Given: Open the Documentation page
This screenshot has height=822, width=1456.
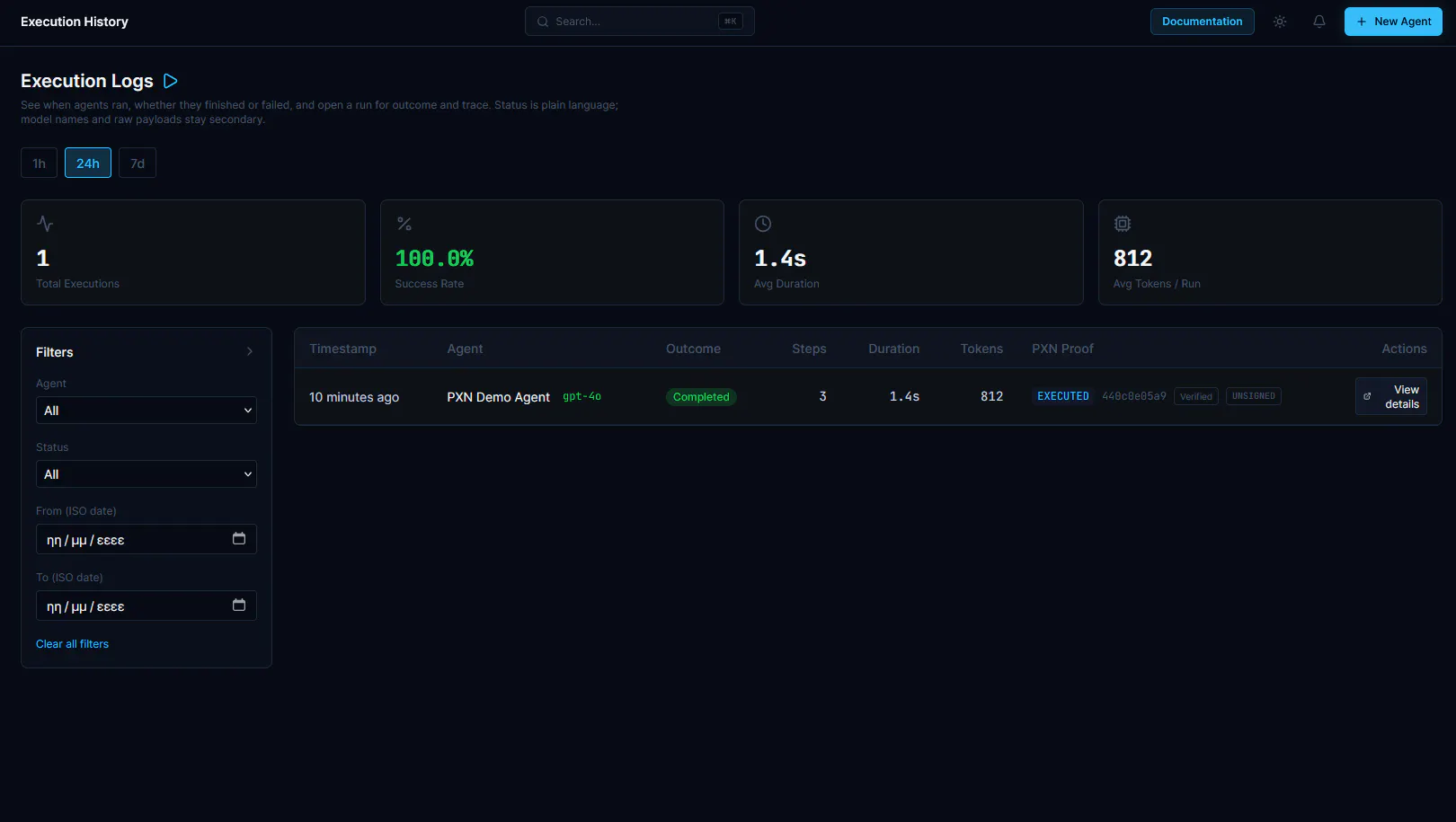Looking at the screenshot, I should tap(1203, 22).
